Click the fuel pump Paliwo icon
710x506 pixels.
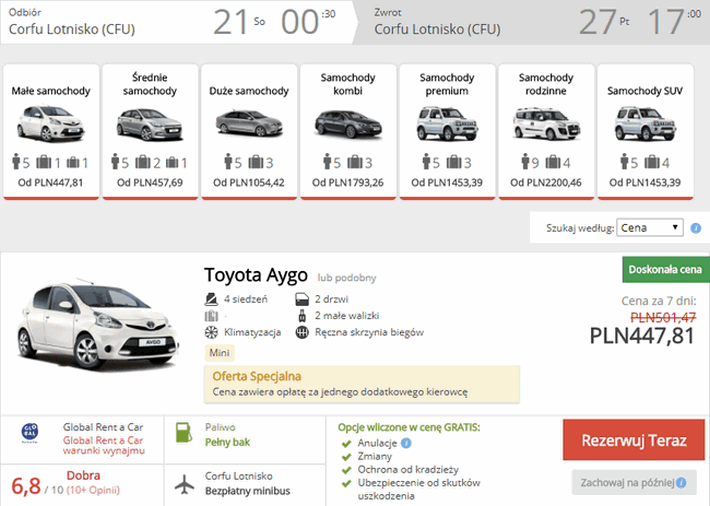click(x=183, y=433)
